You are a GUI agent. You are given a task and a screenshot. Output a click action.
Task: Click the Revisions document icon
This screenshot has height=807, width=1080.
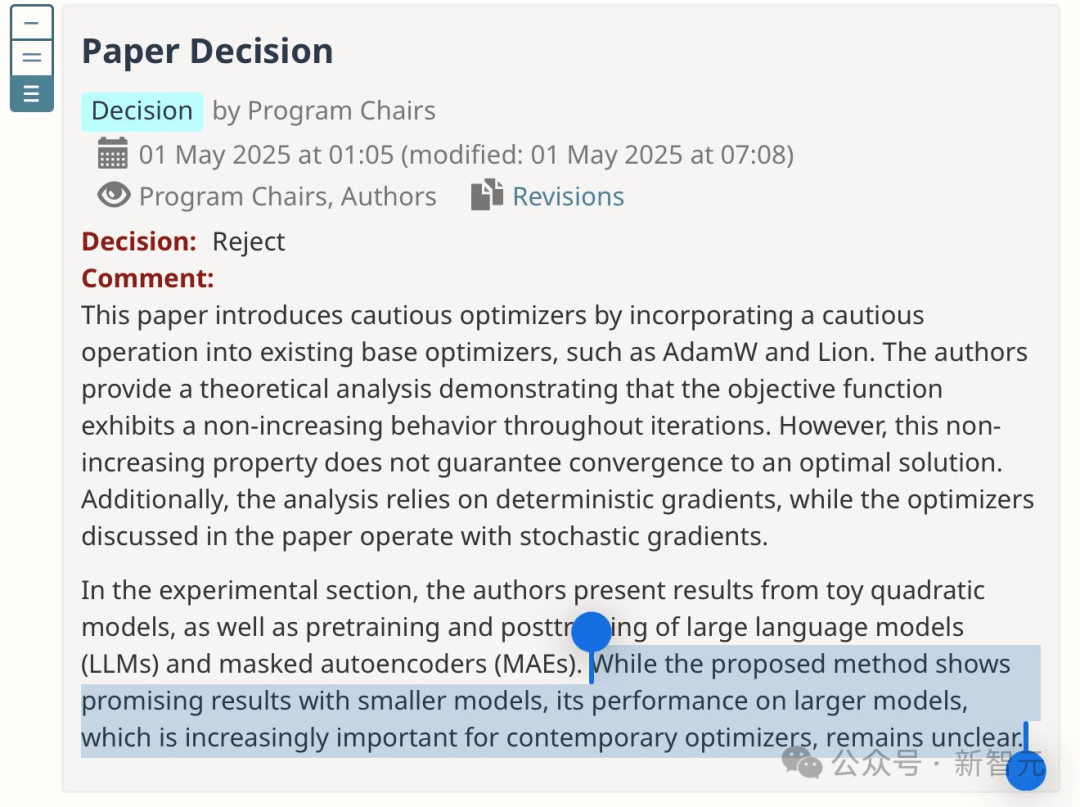[487, 195]
